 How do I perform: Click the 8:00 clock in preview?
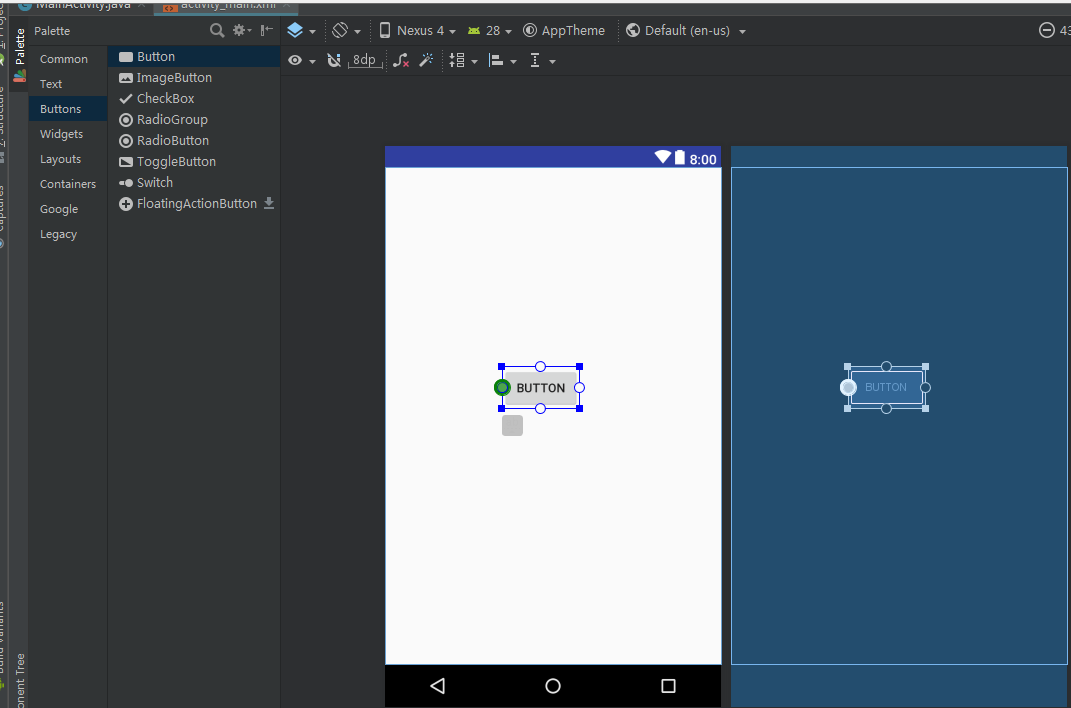point(703,159)
